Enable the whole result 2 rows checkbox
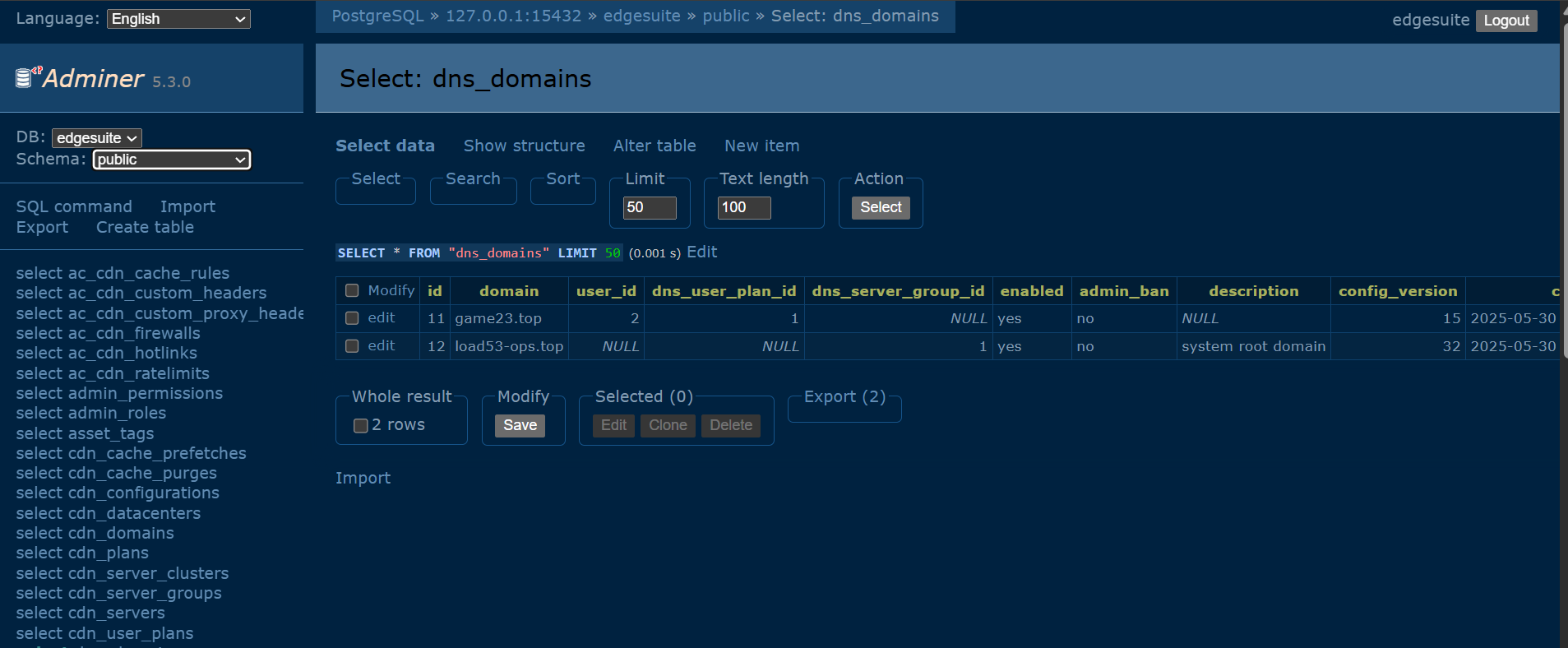 tap(360, 425)
